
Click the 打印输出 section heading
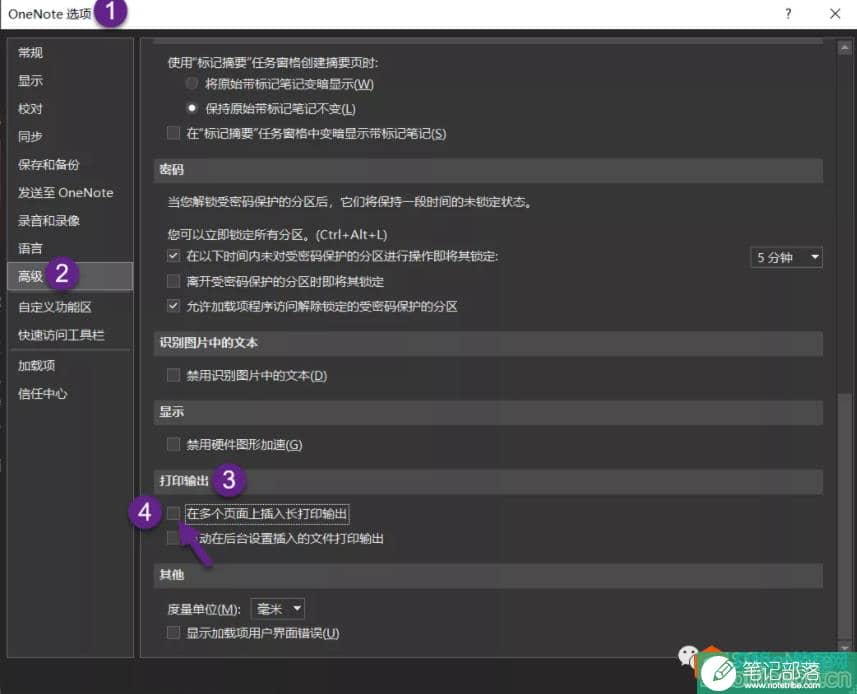184,481
